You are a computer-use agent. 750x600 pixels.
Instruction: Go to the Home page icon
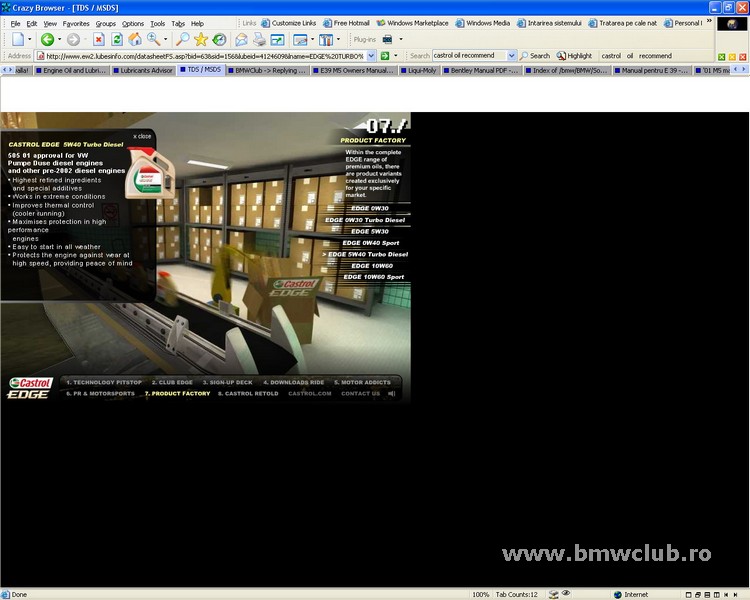click(135, 39)
